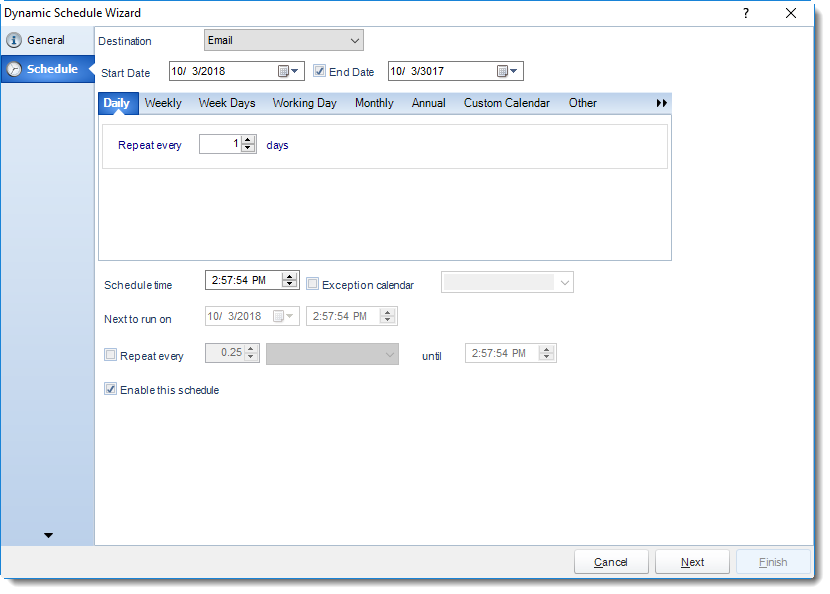
Task: Adjust Repeat every days spinner
Action: click(248, 144)
